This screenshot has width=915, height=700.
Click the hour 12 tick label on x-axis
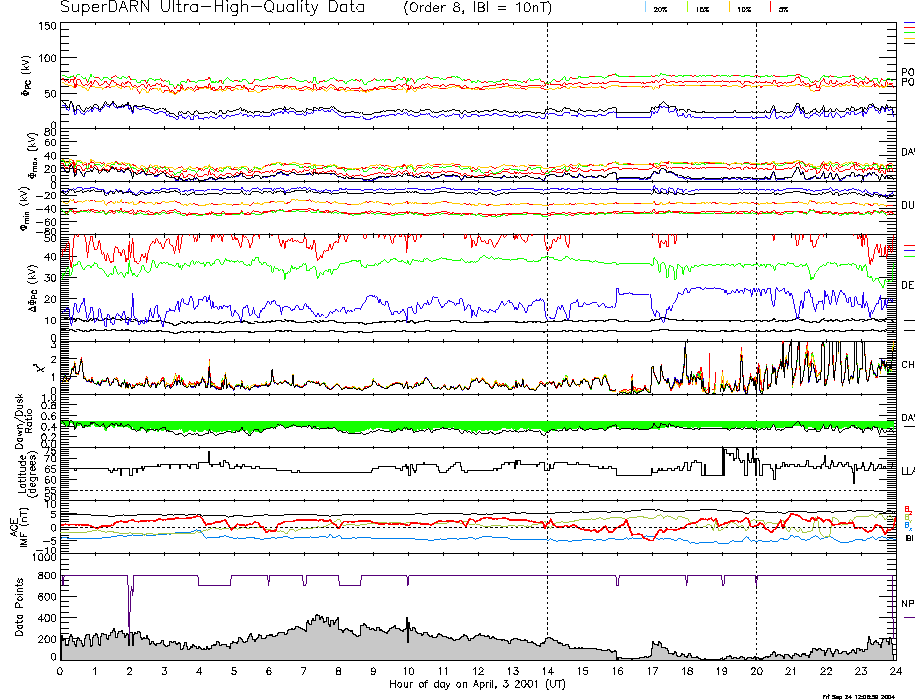coord(478,671)
